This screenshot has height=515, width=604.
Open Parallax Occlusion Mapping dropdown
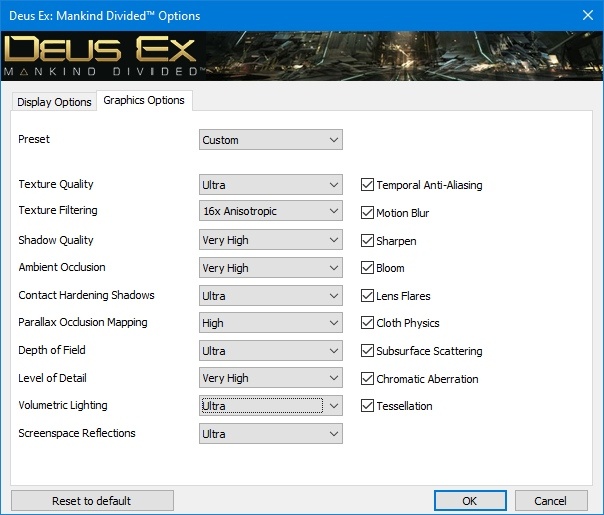tap(271, 323)
